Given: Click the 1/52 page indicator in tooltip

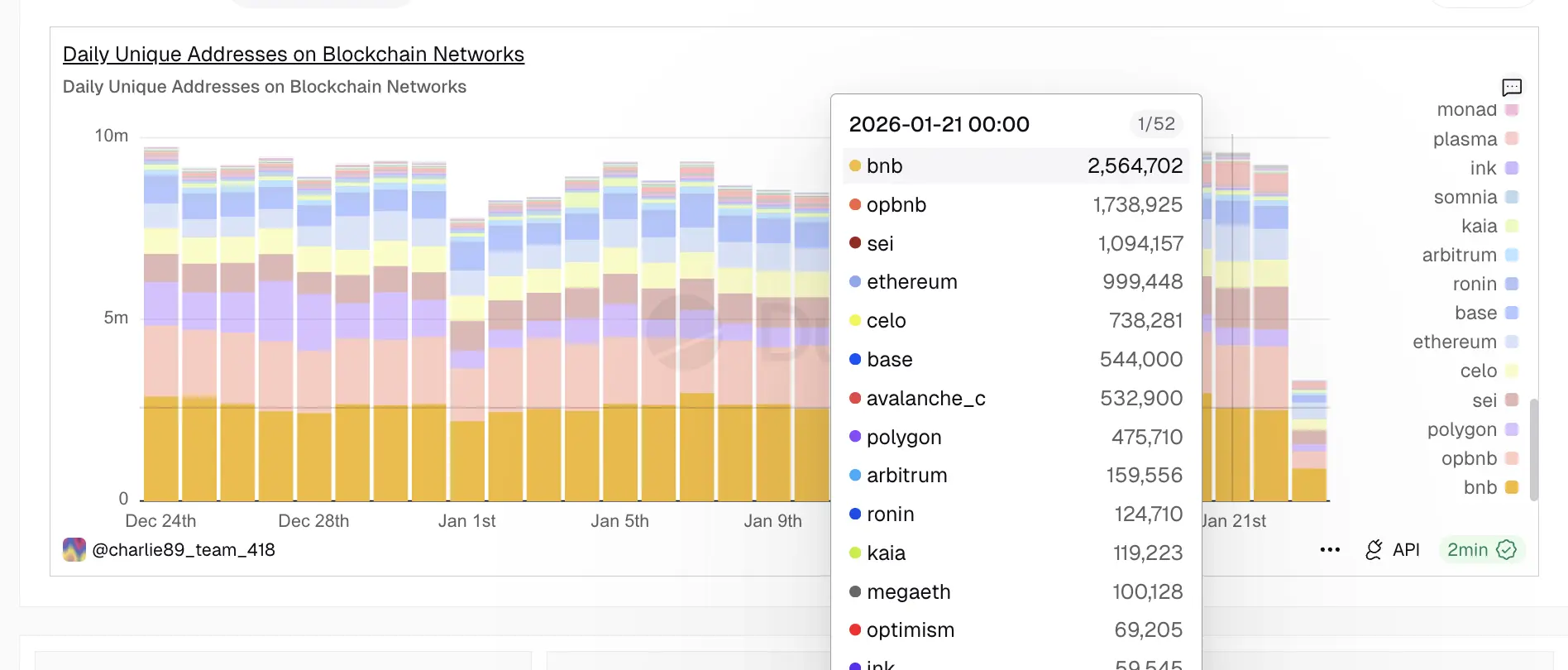Looking at the screenshot, I should pos(1156,124).
